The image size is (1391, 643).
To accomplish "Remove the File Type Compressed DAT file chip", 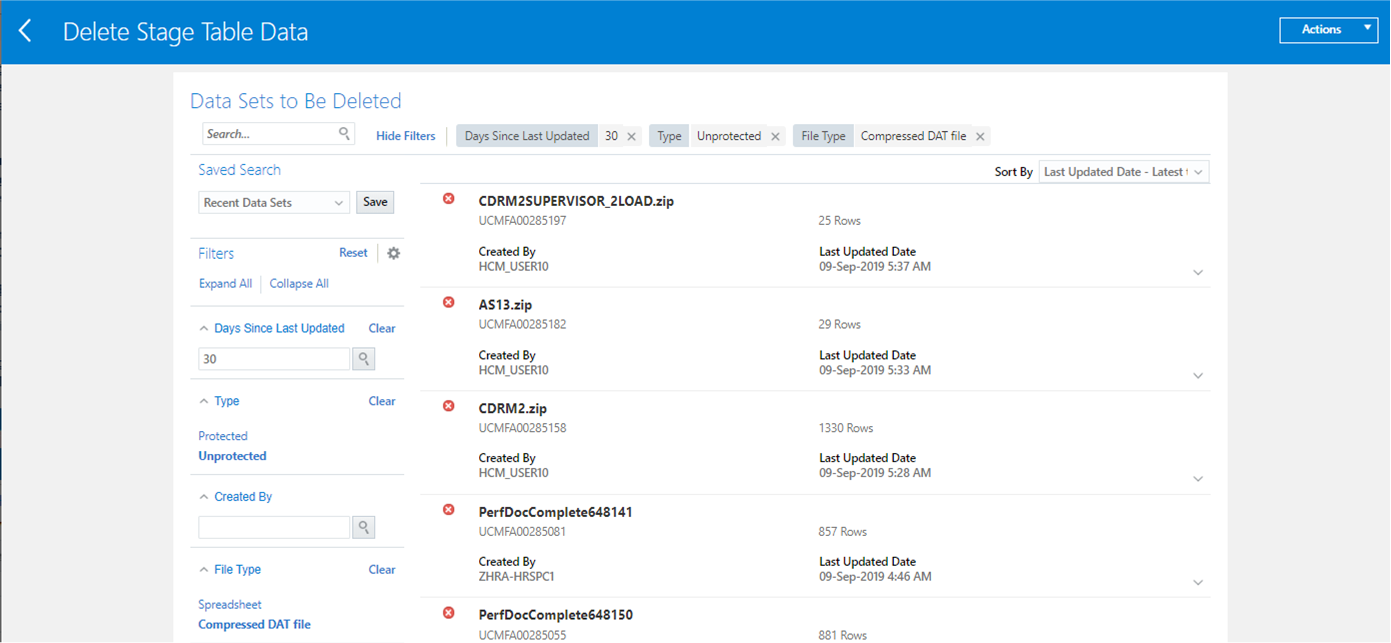I will click(980, 137).
